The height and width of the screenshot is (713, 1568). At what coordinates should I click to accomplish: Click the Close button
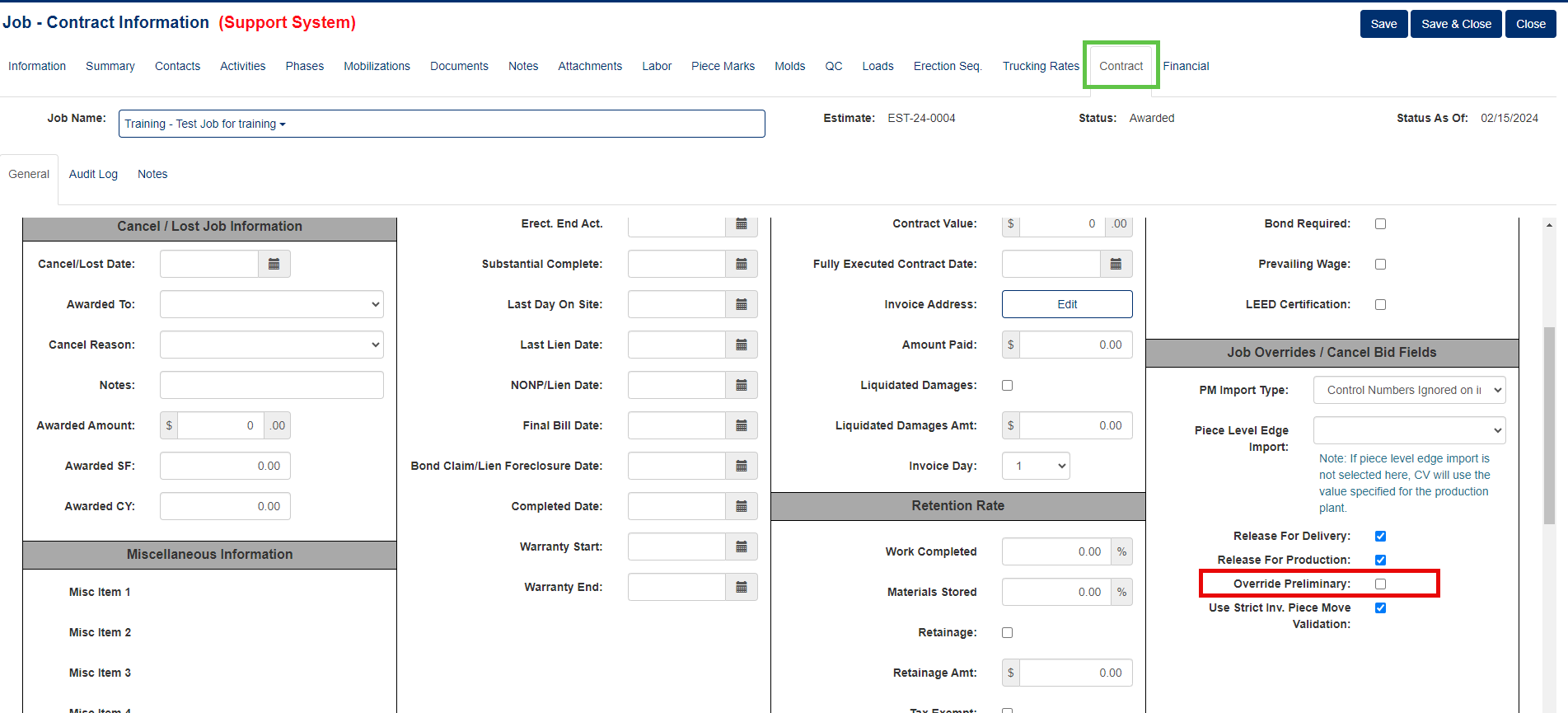pos(1530,24)
